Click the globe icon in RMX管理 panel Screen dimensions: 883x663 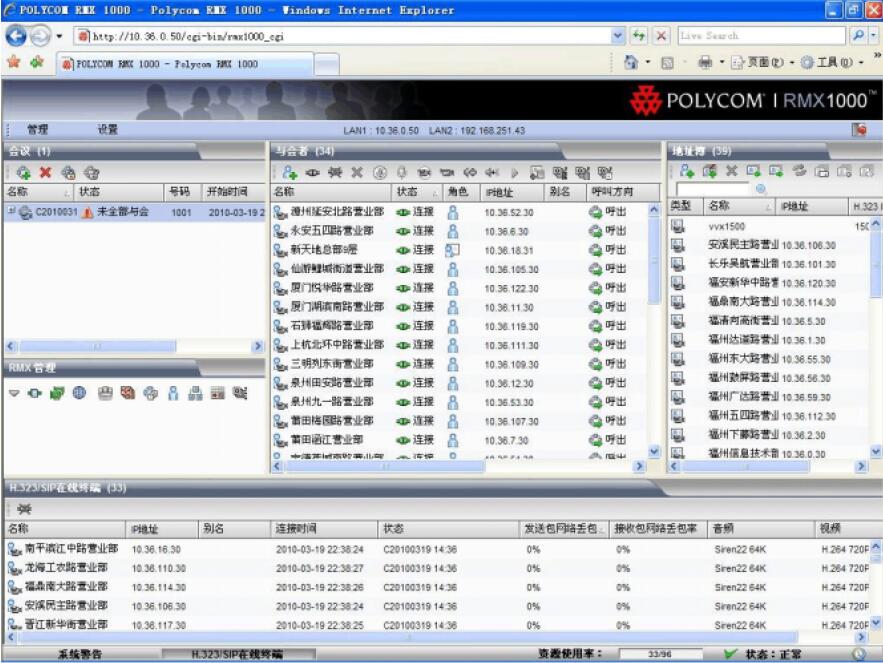point(78,393)
